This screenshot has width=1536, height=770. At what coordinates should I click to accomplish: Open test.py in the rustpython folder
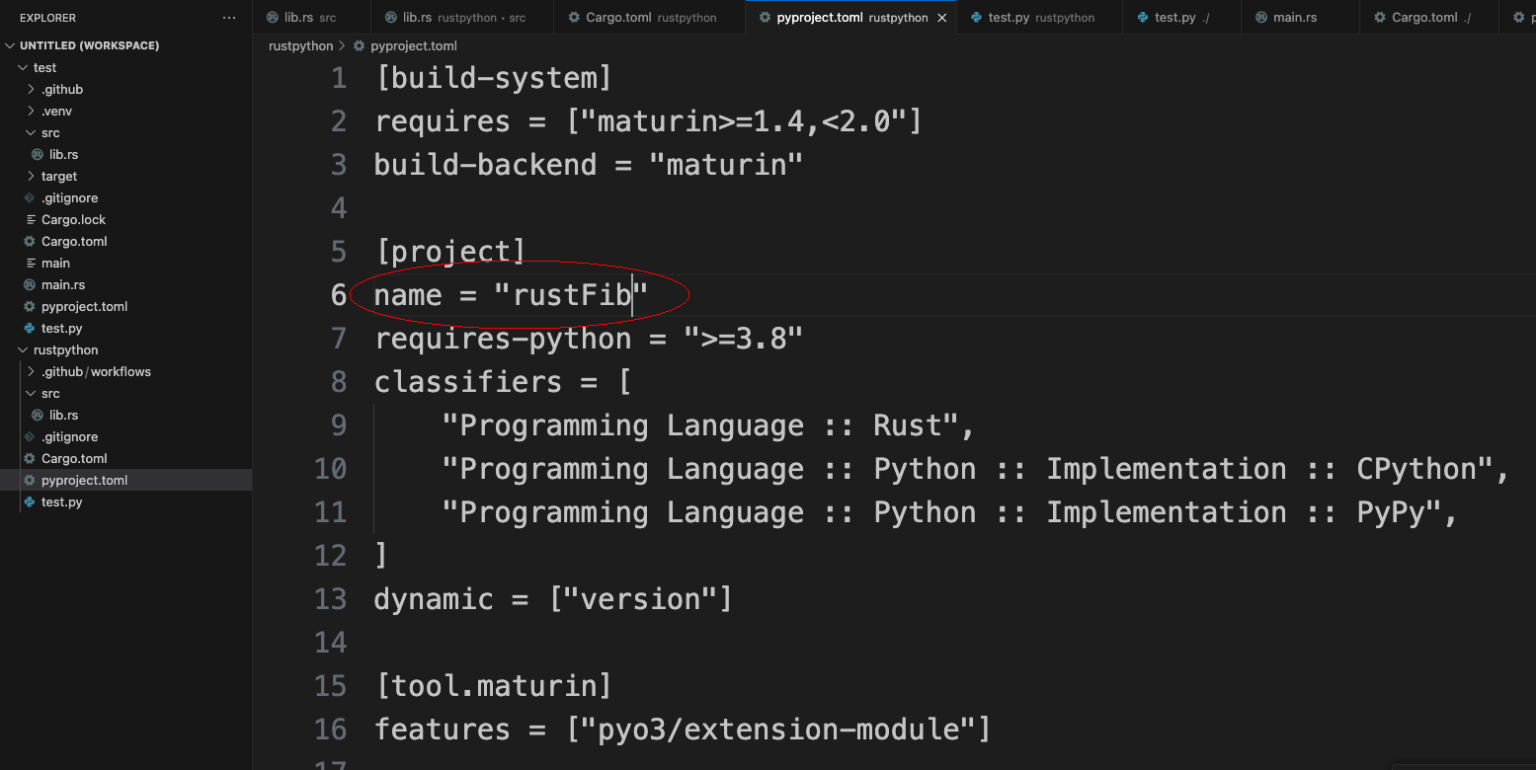[x=61, y=502]
